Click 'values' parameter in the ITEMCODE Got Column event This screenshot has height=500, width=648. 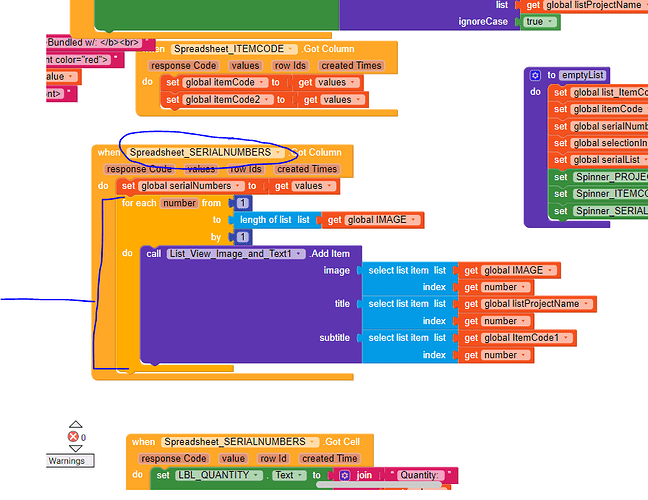click(x=245, y=66)
